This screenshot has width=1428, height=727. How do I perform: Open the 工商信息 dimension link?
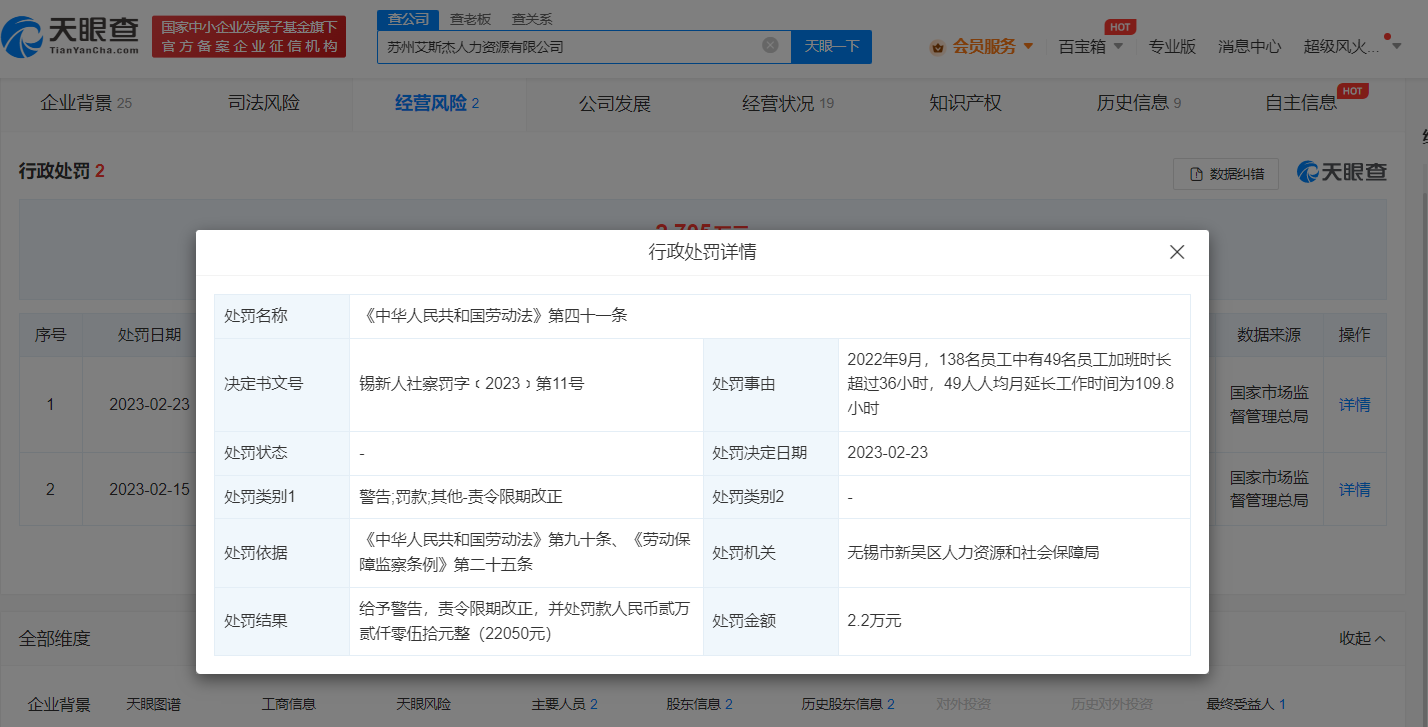(x=289, y=704)
